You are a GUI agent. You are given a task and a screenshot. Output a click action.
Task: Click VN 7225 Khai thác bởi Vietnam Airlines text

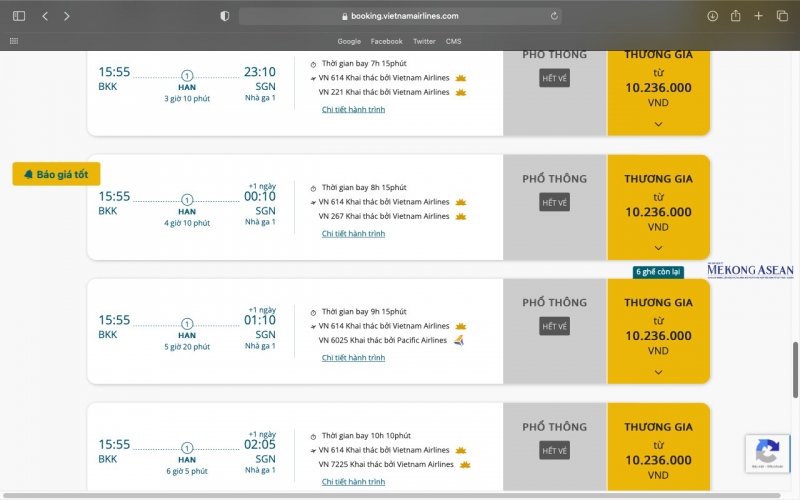tap(386, 464)
